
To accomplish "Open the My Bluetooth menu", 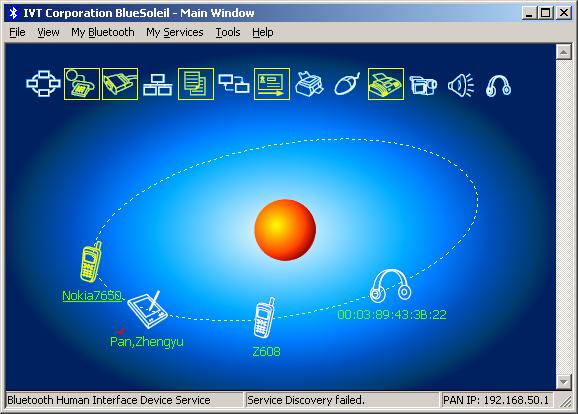I will coord(103,32).
